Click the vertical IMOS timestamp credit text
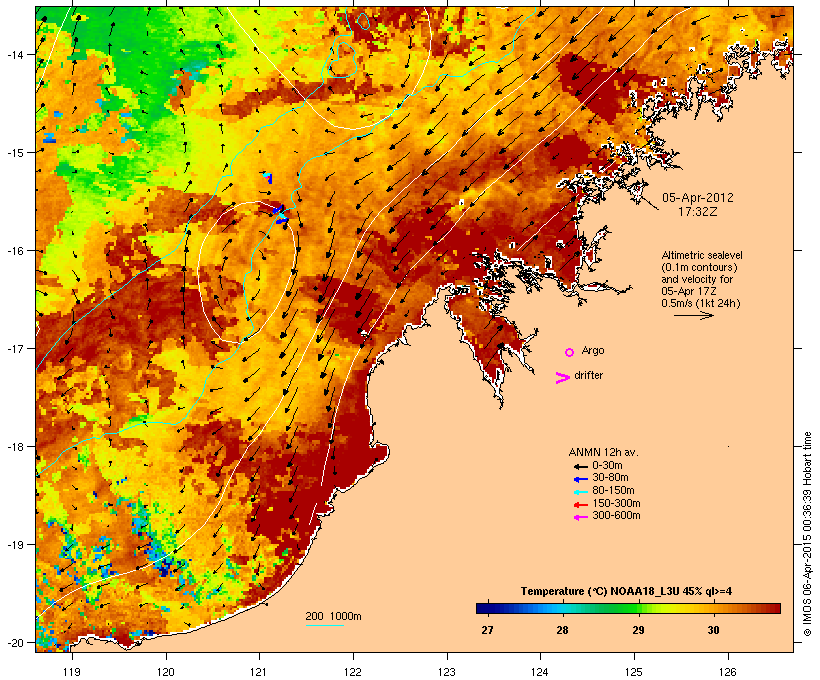820x680 pixels. pos(808,534)
